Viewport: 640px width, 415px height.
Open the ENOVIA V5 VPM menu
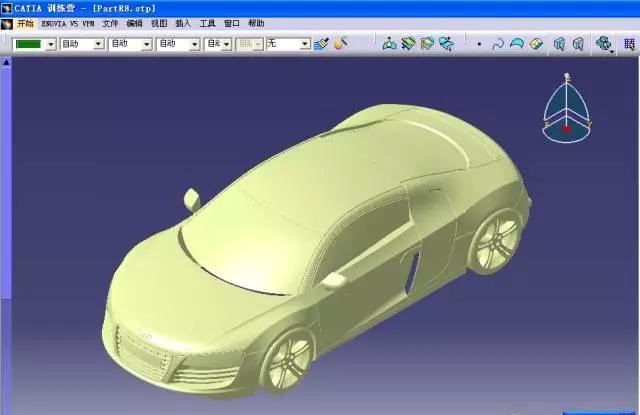tap(68, 23)
